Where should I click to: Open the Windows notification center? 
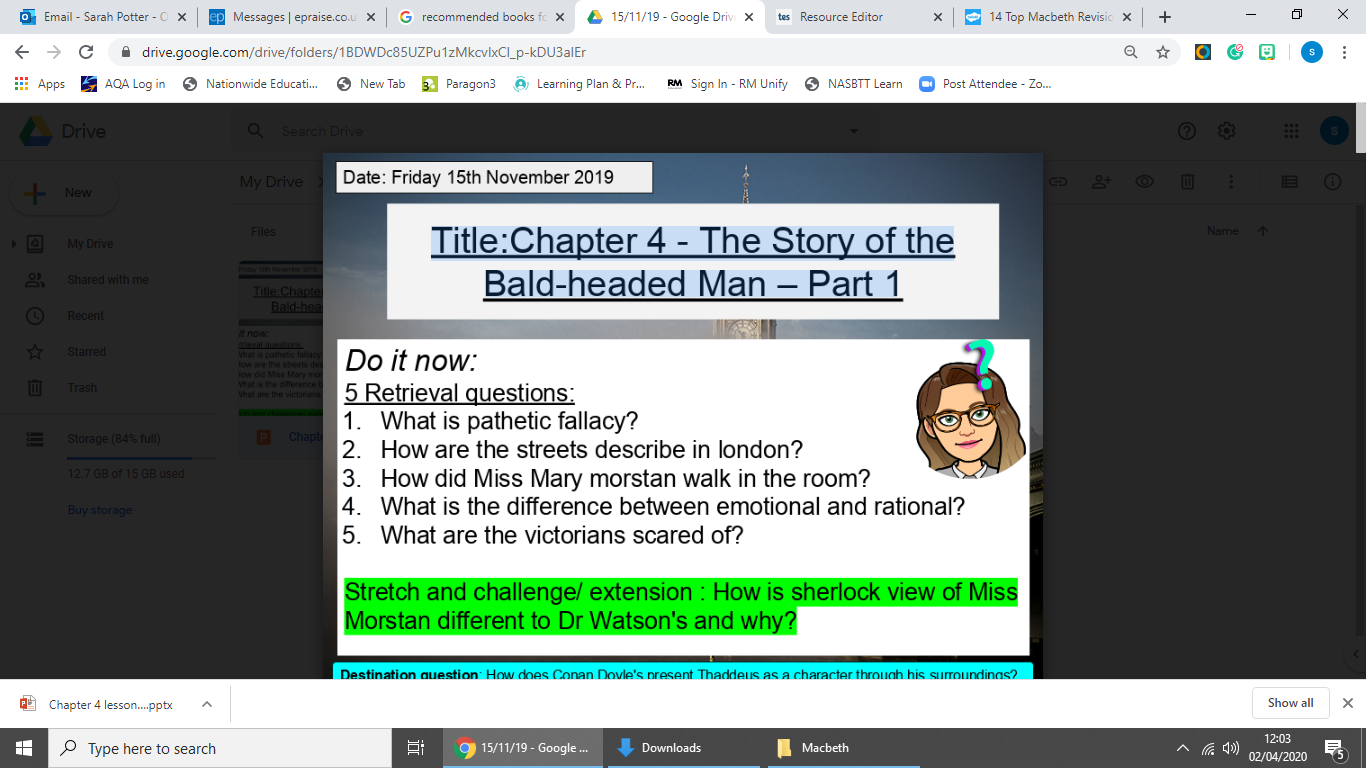tap(1335, 748)
